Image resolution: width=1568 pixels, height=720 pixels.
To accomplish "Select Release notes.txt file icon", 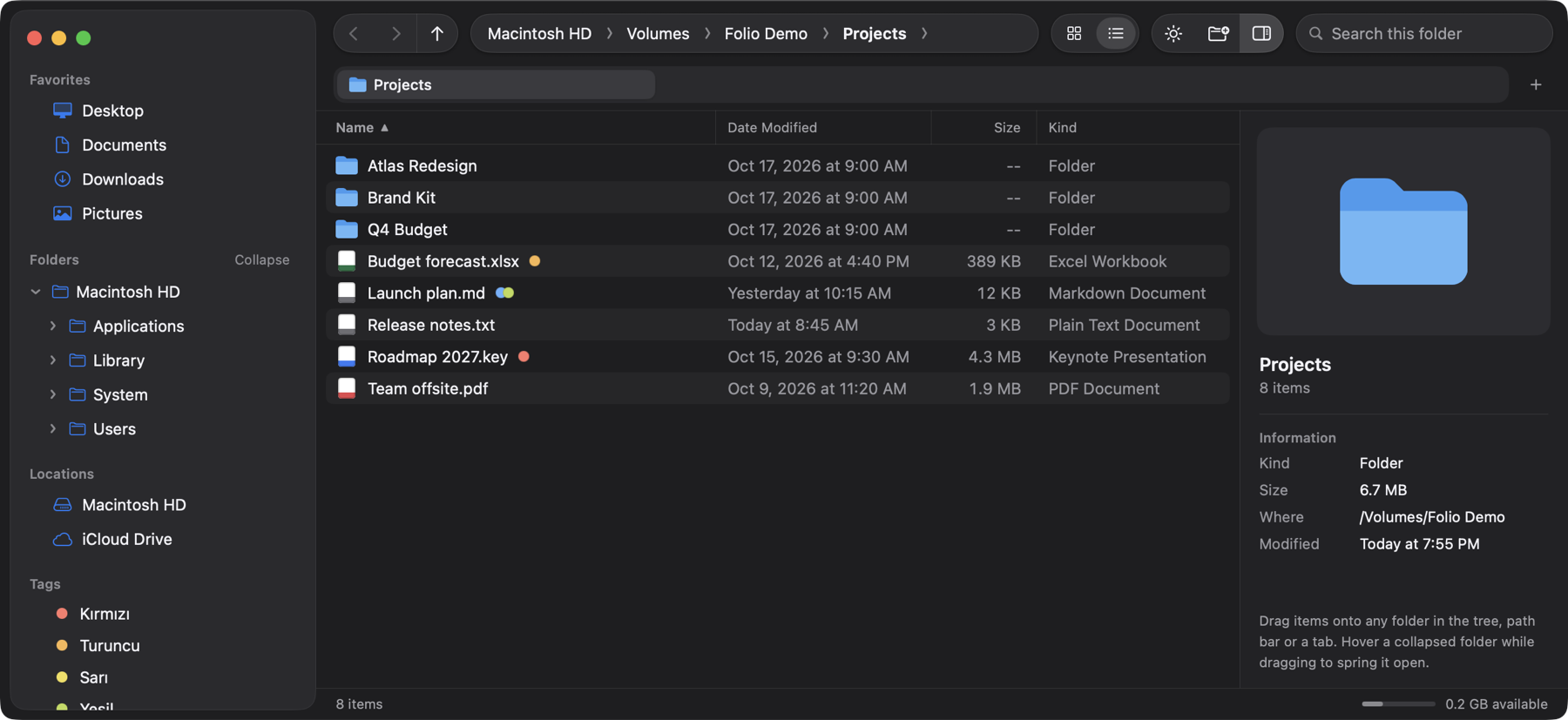I will (347, 325).
